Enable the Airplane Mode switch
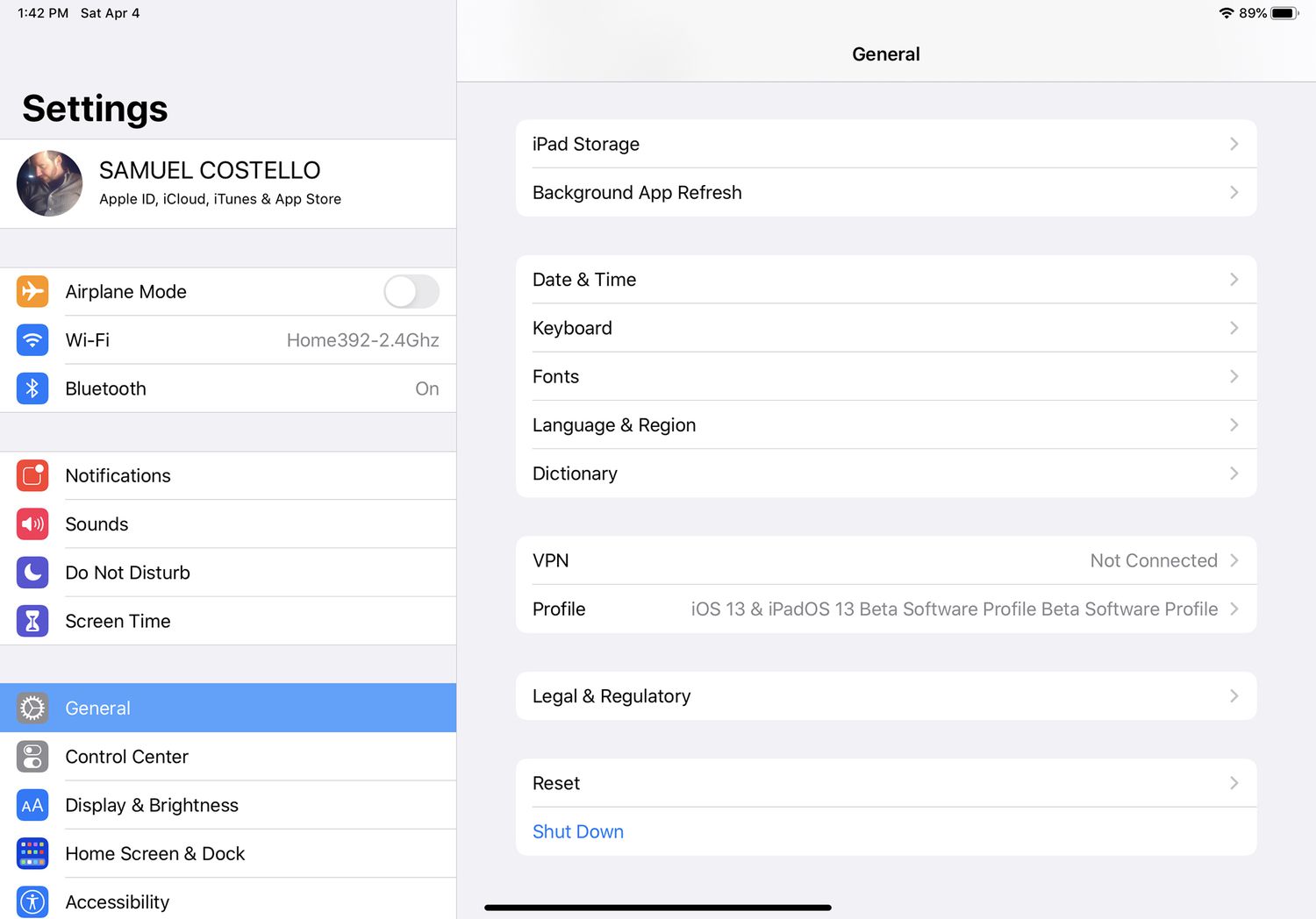 tap(411, 291)
